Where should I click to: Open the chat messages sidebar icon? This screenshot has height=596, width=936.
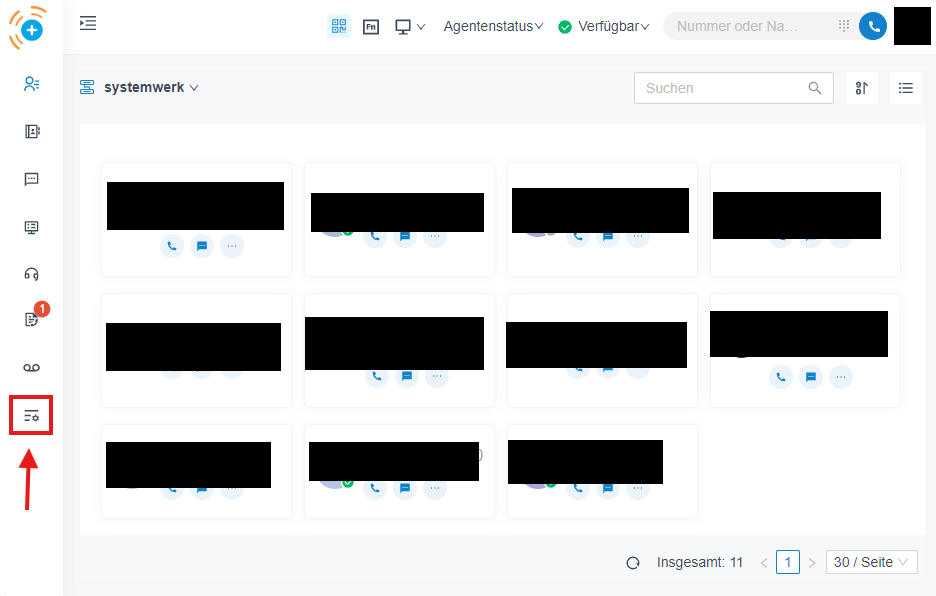31,179
